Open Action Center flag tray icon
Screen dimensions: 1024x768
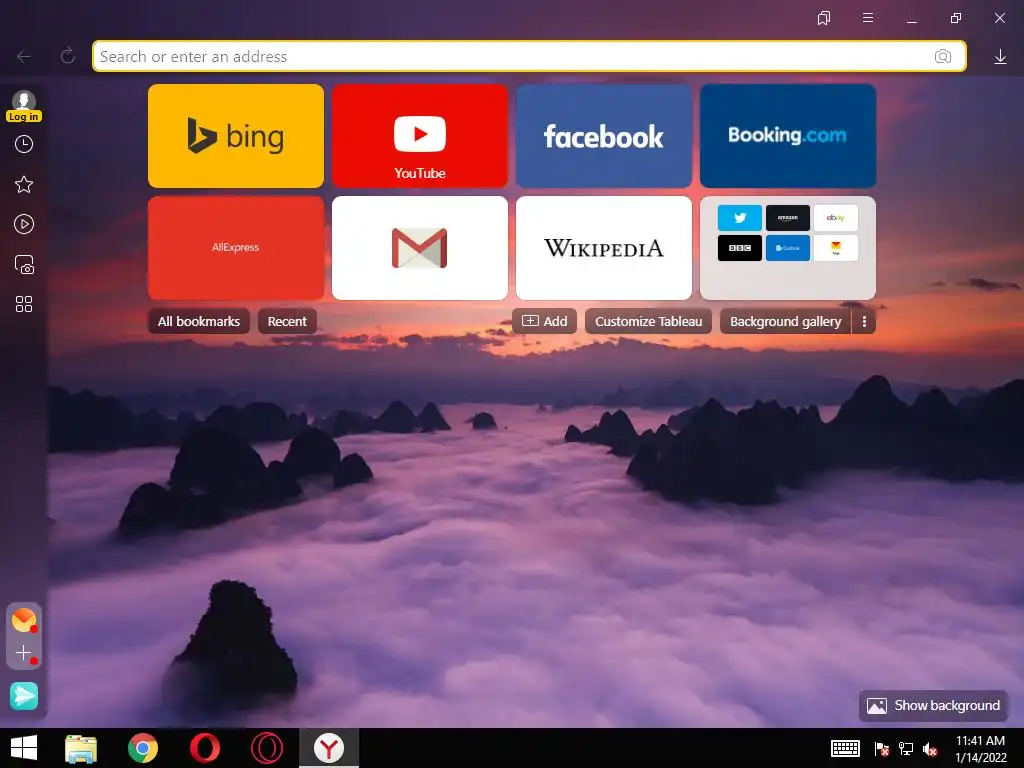pyautogui.click(x=881, y=749)
